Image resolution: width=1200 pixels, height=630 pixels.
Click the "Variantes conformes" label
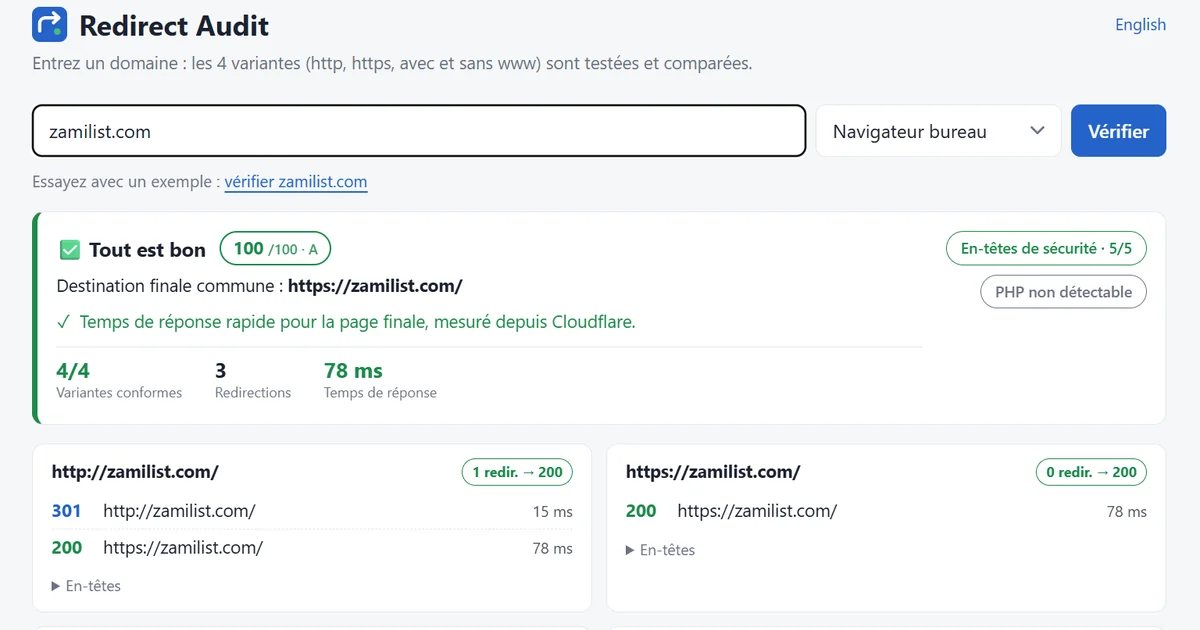tap(119, 393)
